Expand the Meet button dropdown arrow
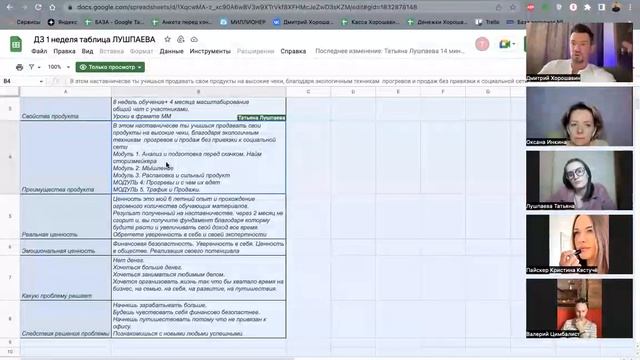 [x=513, y=44]
